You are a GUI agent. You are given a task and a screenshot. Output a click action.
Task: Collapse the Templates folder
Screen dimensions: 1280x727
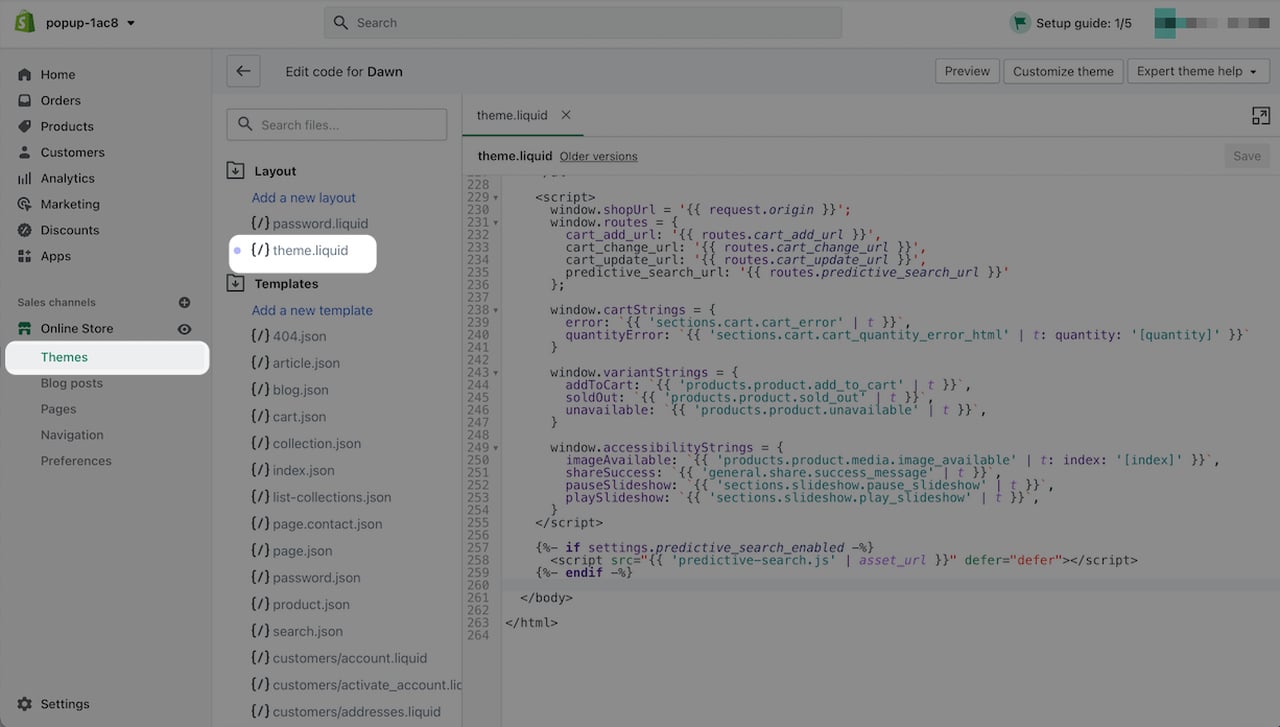(236, 283)
